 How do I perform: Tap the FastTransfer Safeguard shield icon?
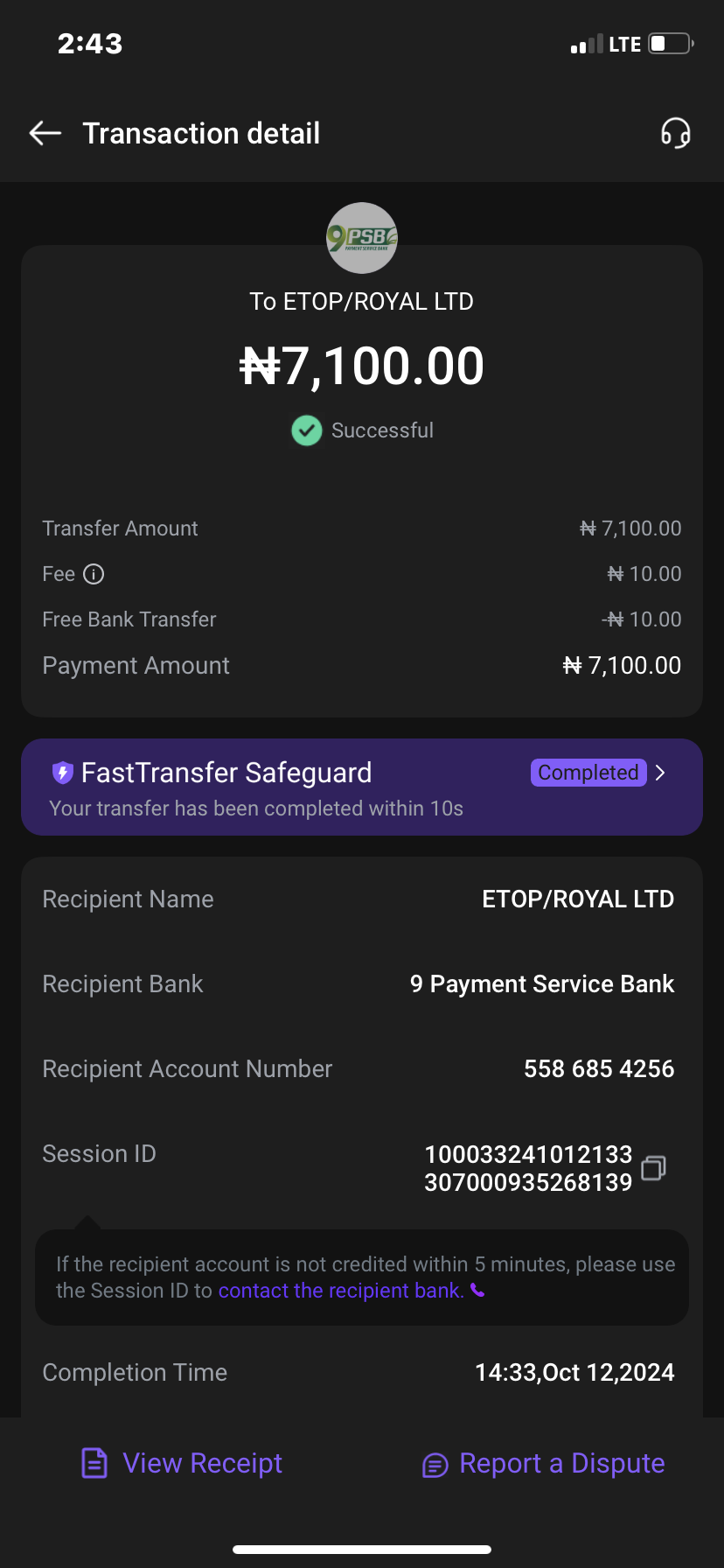pyautogui.click(x=62, y=773)
